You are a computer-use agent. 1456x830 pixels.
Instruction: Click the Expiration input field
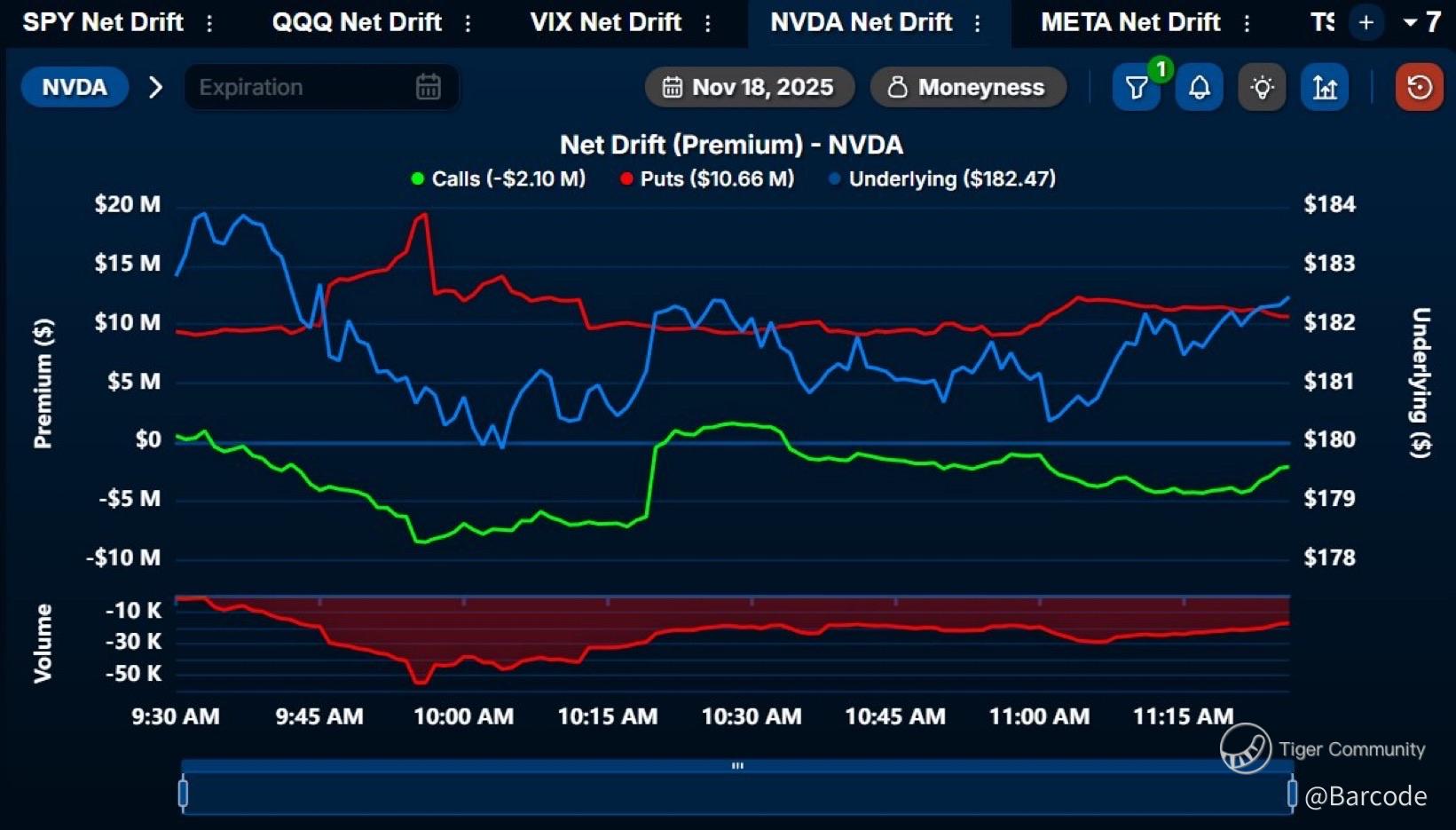(x=321, y=87)
